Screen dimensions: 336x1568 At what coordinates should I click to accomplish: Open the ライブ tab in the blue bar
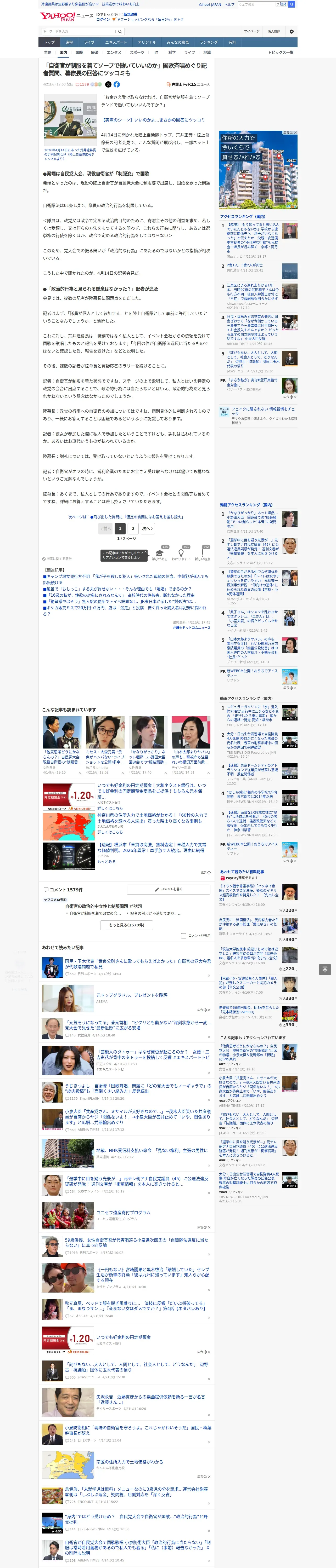89,43
